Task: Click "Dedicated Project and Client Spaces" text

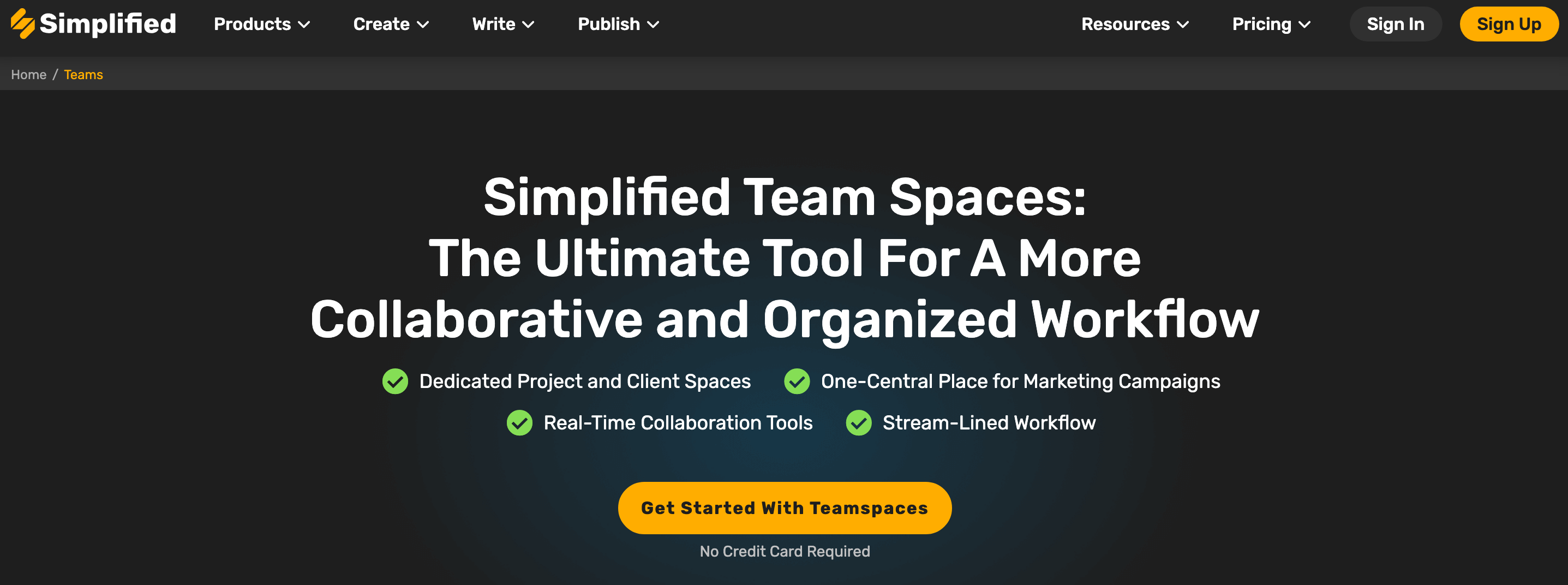Action: click(585, 381)
